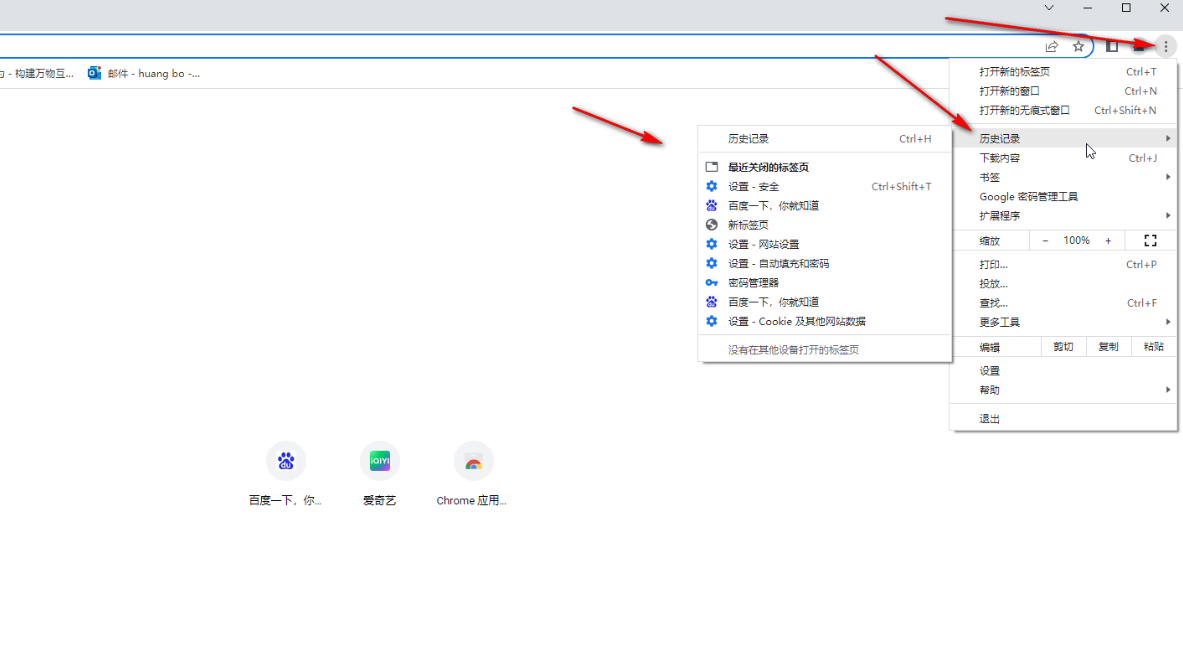
Task: Reopen 密码管理器 history entry
Action: (x=825, y=283)
